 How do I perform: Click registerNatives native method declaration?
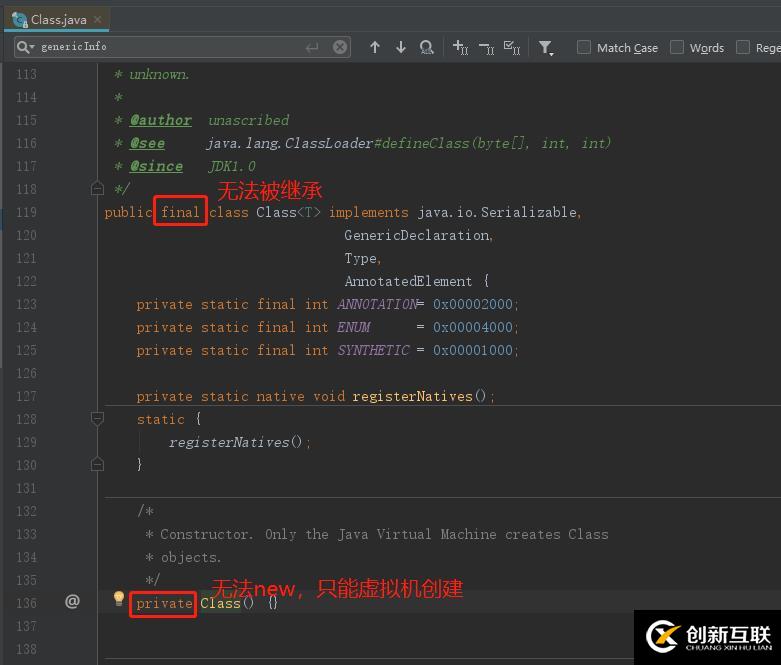coord(412,397)
